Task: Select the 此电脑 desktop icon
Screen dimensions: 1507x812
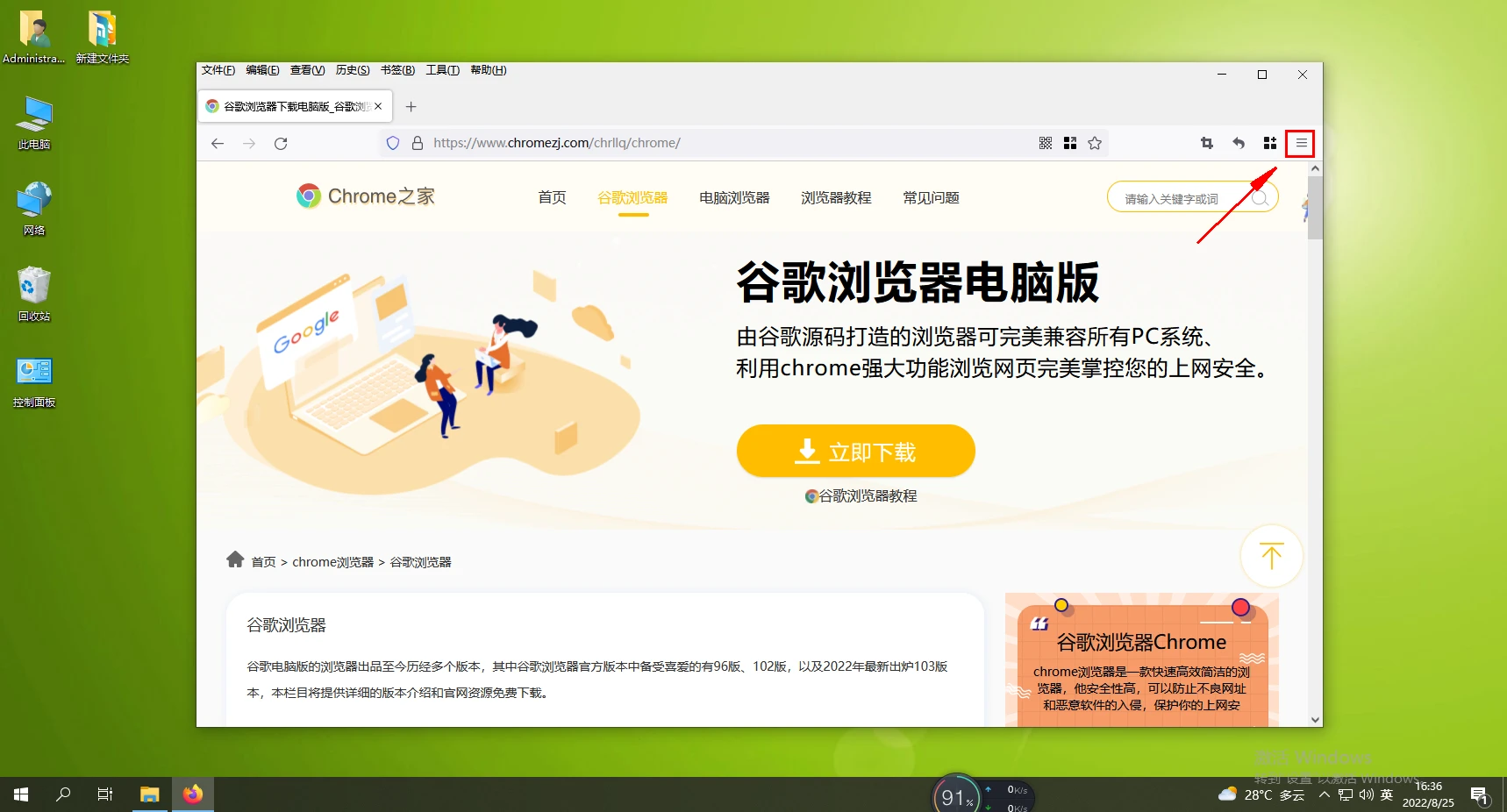Action: [34, 123]
